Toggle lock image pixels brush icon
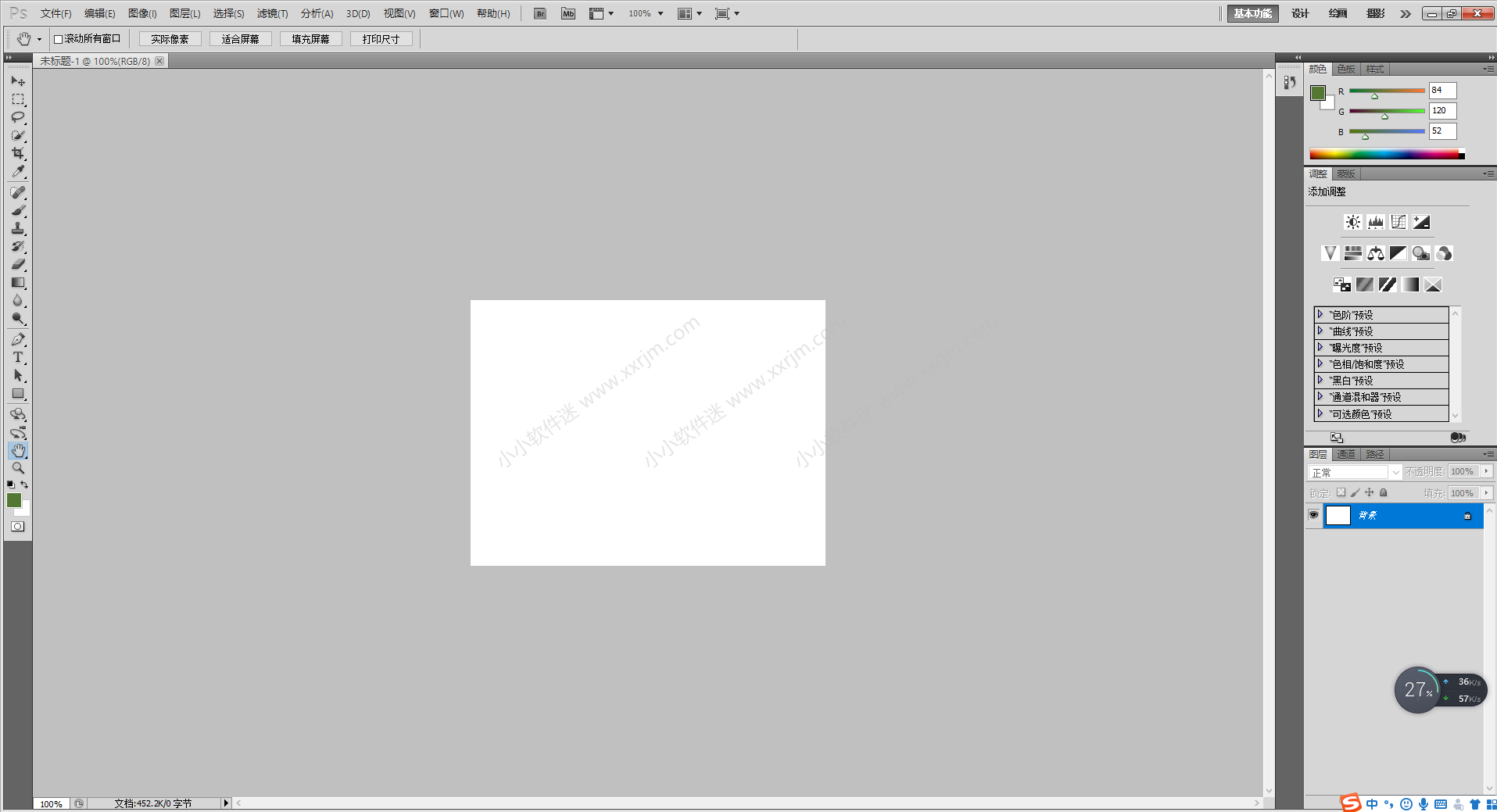This screenshot has width=1497, height=812. 1355,492
